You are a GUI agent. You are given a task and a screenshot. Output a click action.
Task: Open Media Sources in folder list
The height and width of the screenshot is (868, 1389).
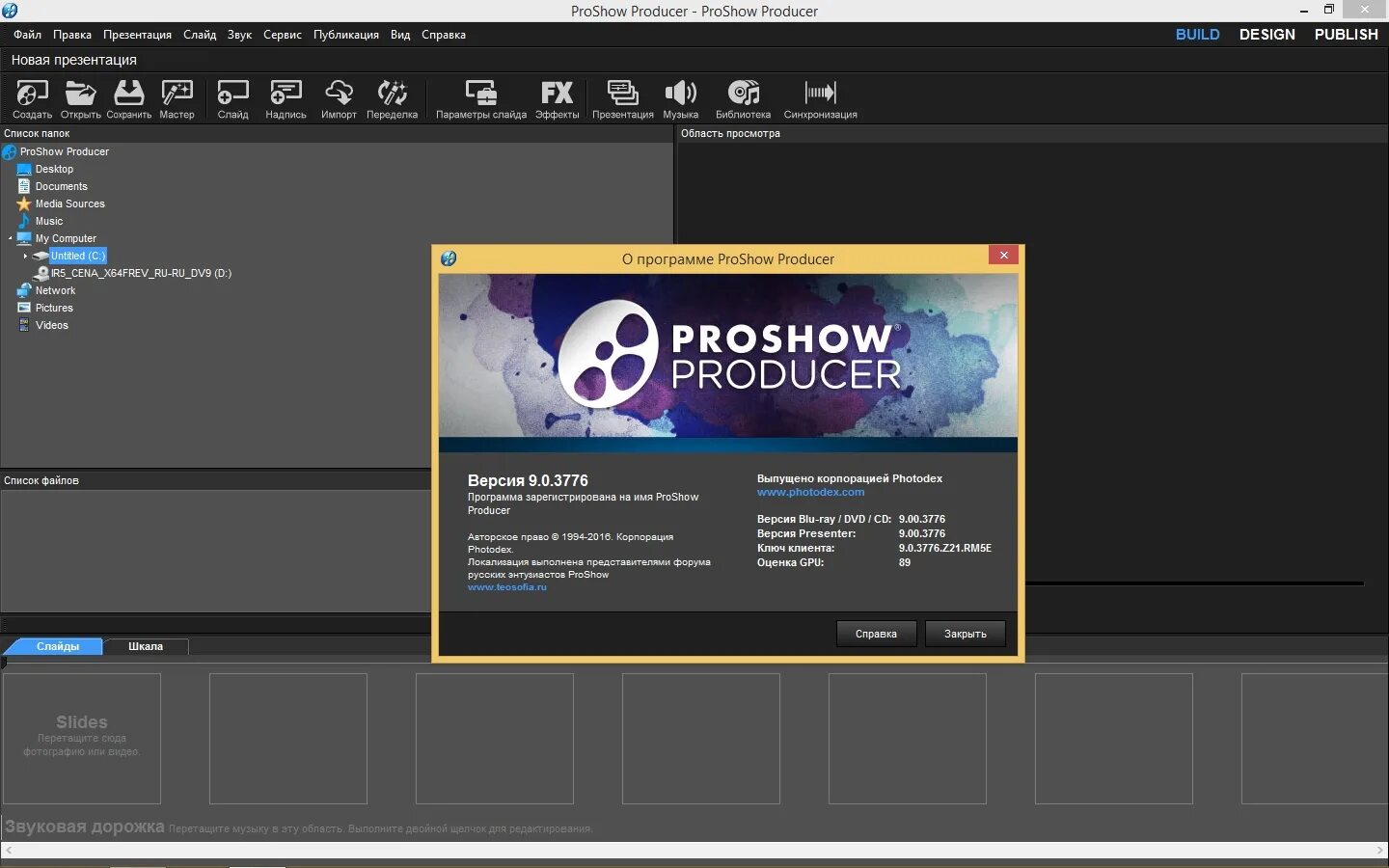[69, 203]
